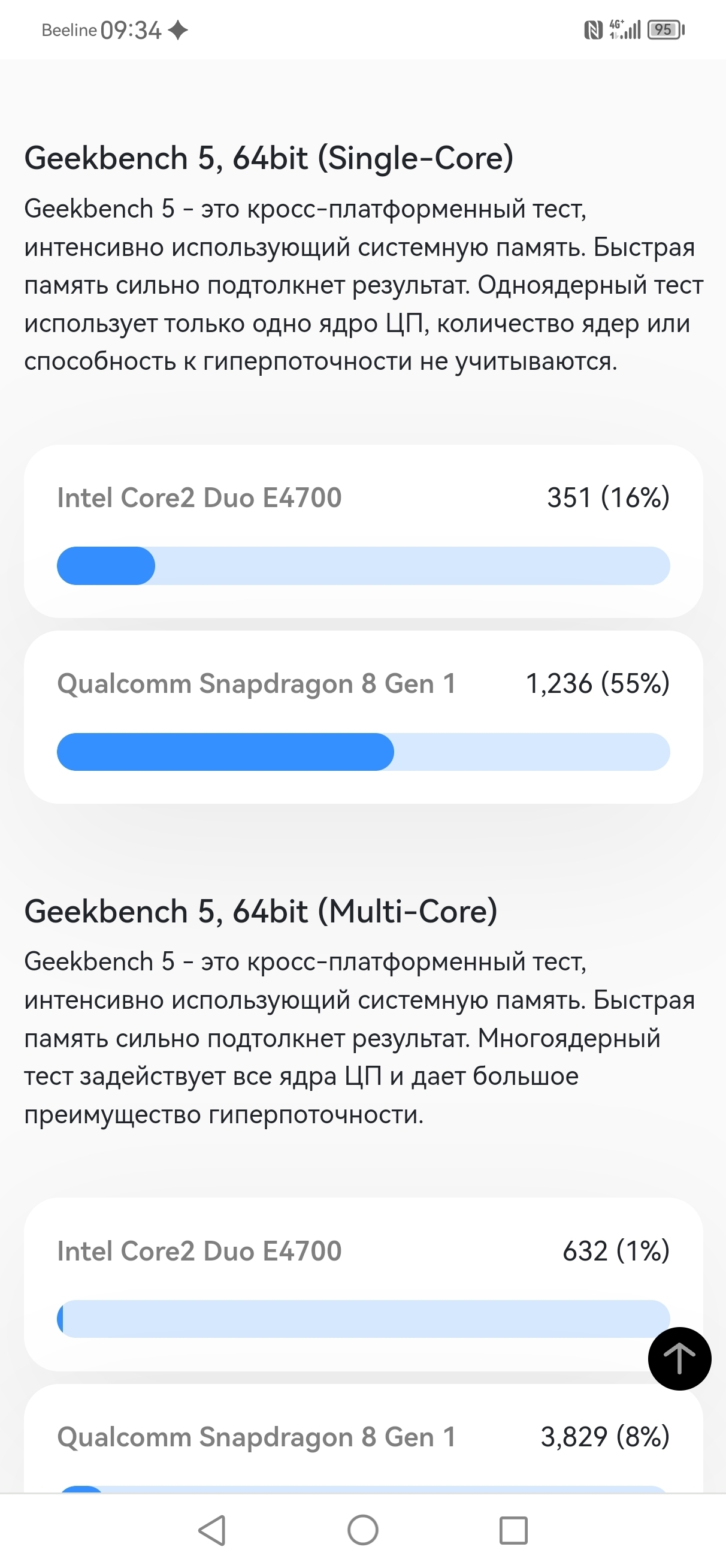This screenshot has width=726, height=1568.
Task: Click the multi-core 1% progress bar
Action: point(364,1319)
